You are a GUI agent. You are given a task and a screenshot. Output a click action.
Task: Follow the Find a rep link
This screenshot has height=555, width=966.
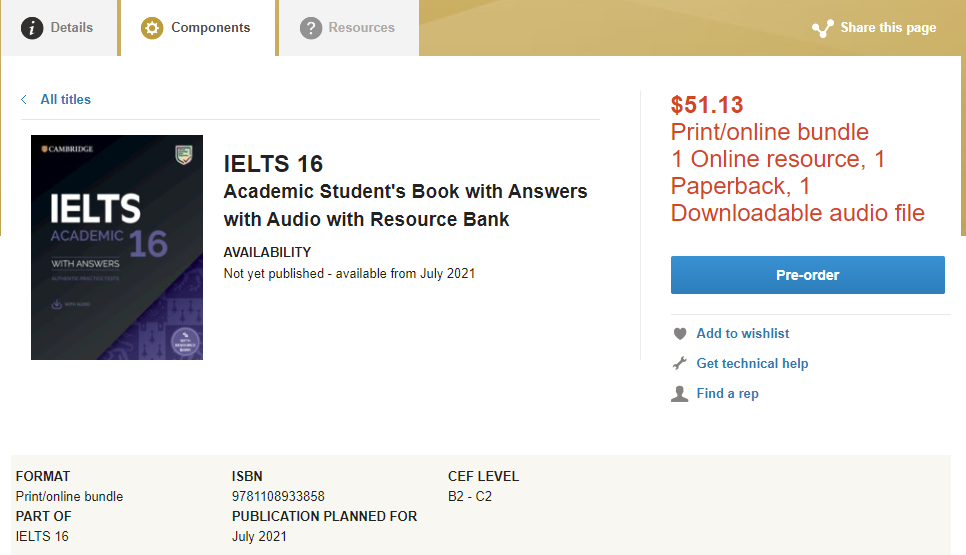[727, 394]
